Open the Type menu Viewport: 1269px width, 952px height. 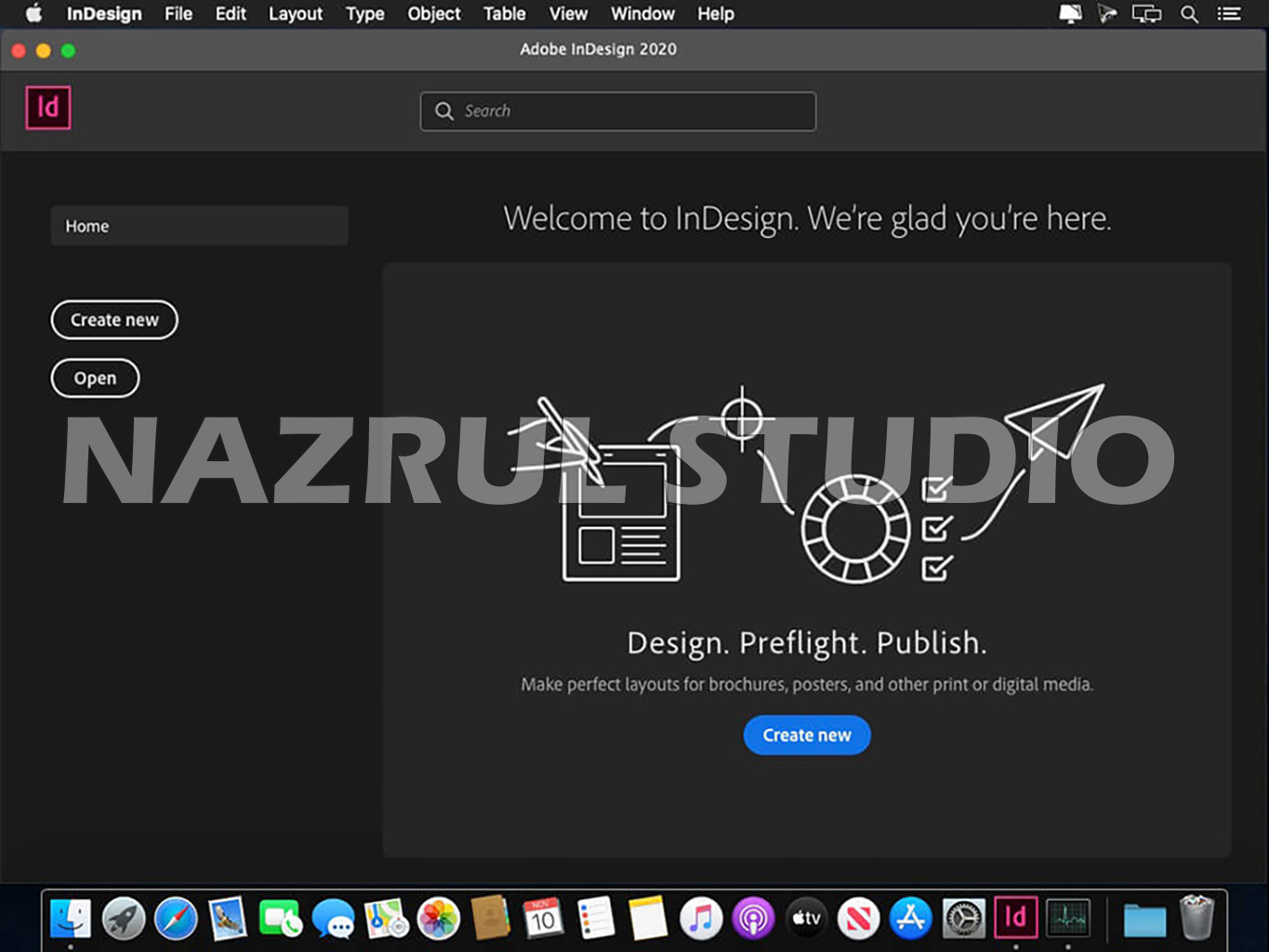364,14
